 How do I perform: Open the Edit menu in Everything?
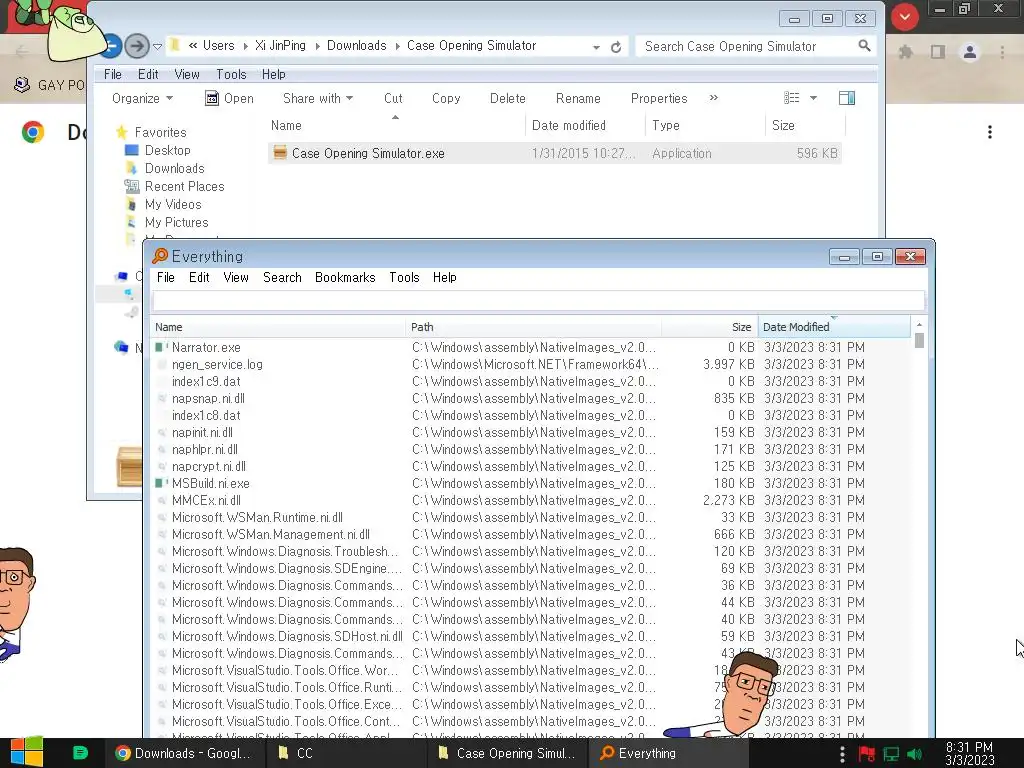199,277
